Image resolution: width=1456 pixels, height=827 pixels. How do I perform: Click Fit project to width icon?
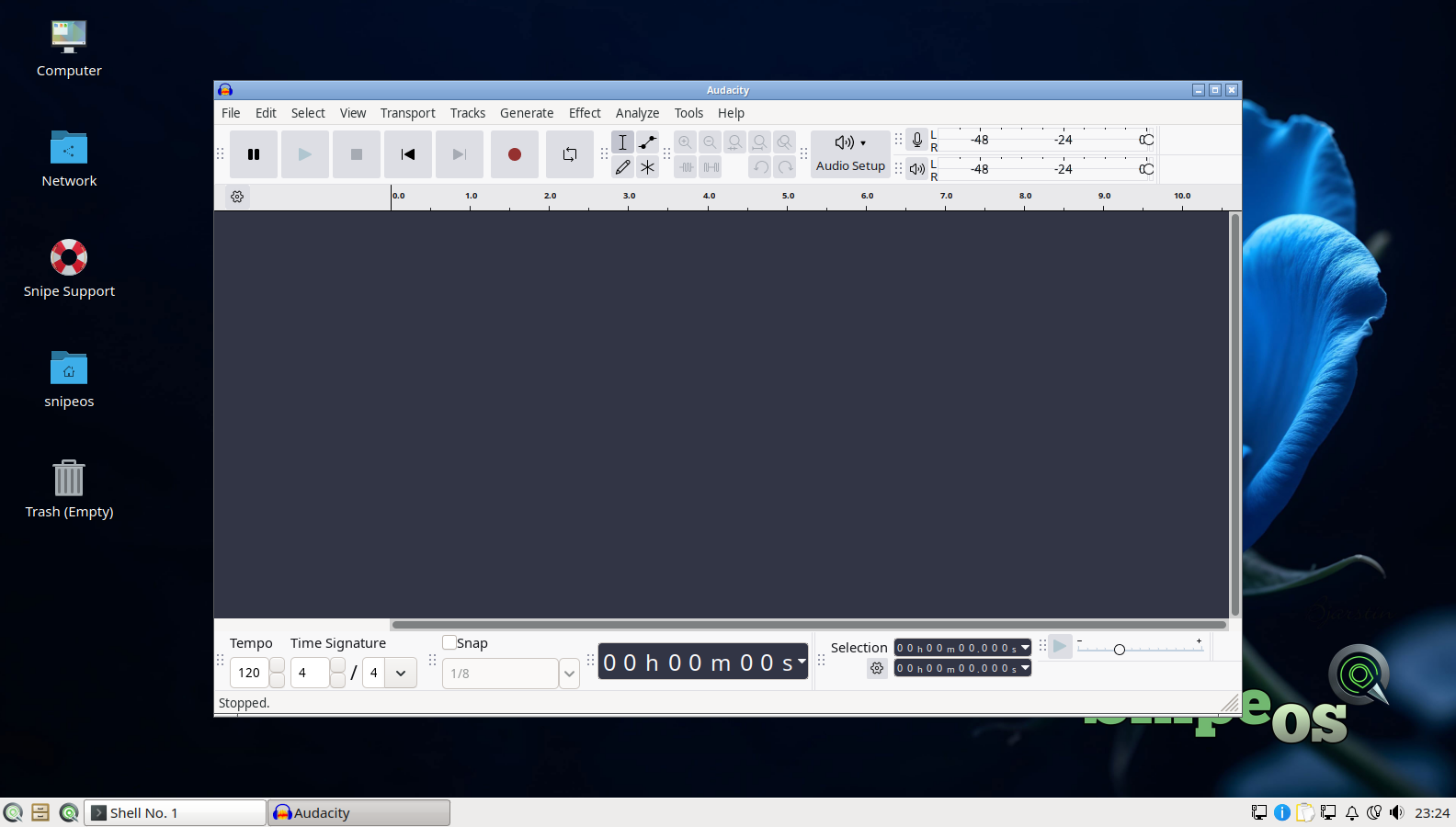click(x=760, y=142)
